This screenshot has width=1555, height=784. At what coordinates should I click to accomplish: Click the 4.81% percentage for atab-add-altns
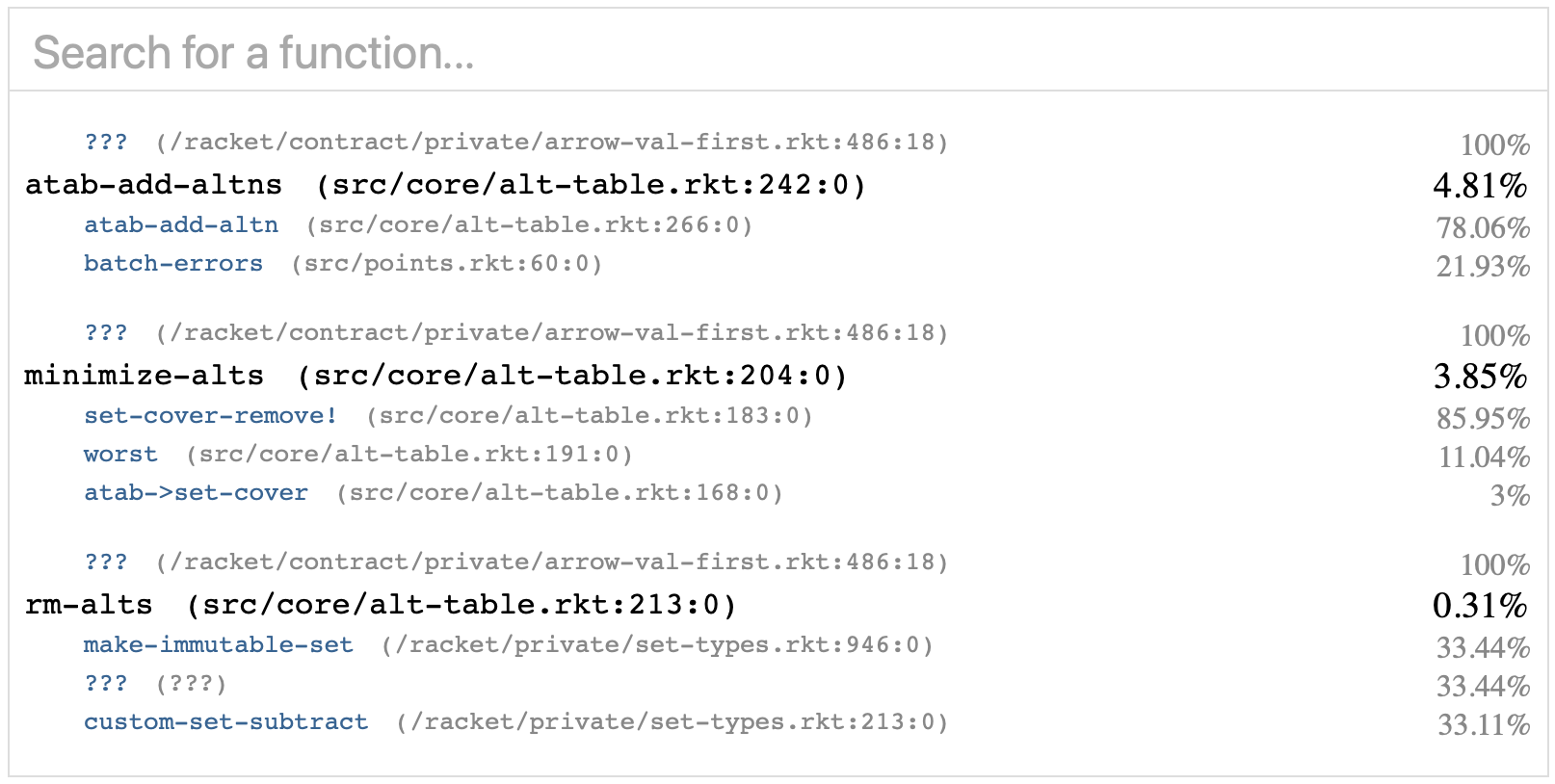[1480, 185]
